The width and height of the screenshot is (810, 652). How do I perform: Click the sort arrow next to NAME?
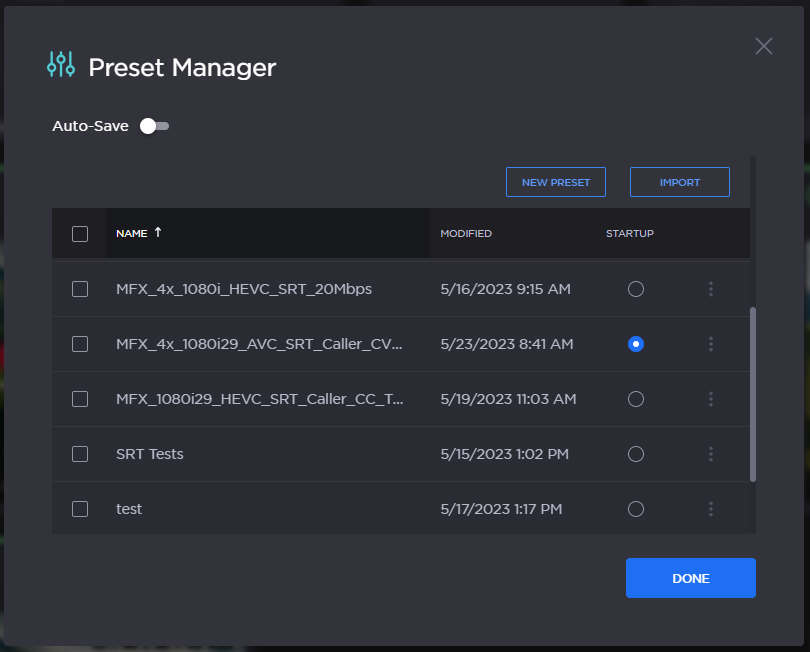click(156, 232)
